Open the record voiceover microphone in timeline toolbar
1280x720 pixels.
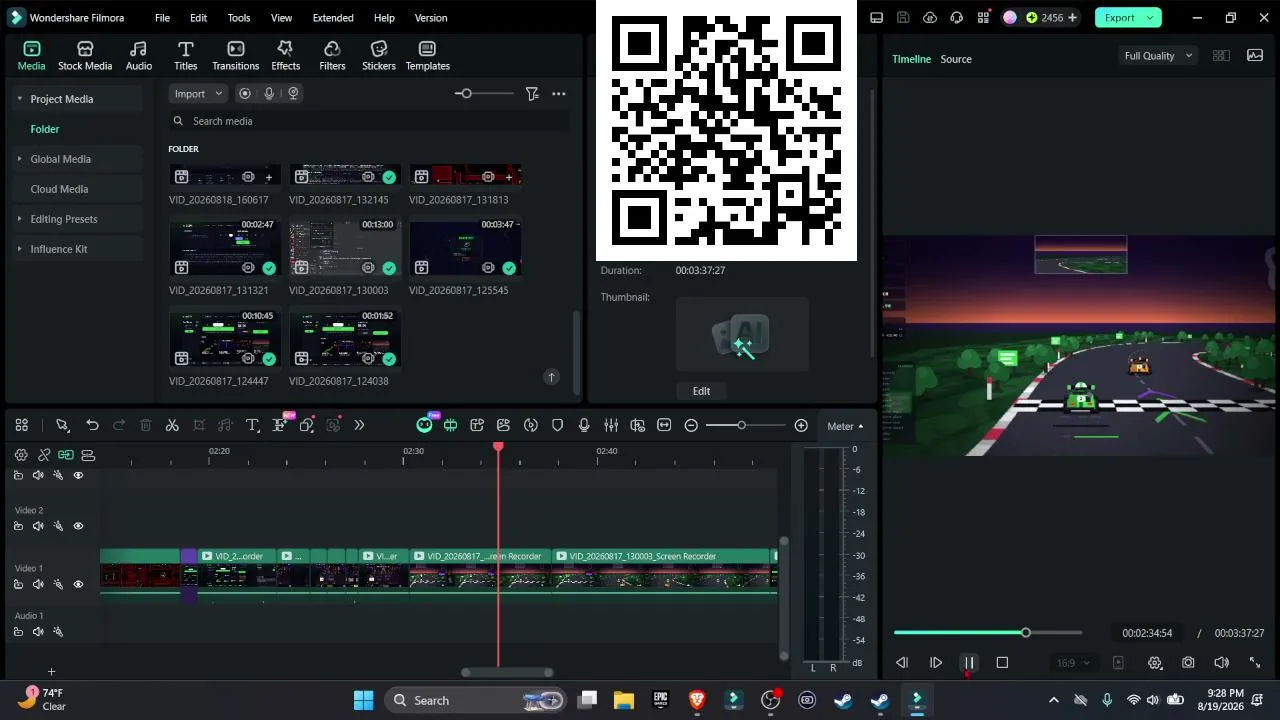tap(584, 425)
